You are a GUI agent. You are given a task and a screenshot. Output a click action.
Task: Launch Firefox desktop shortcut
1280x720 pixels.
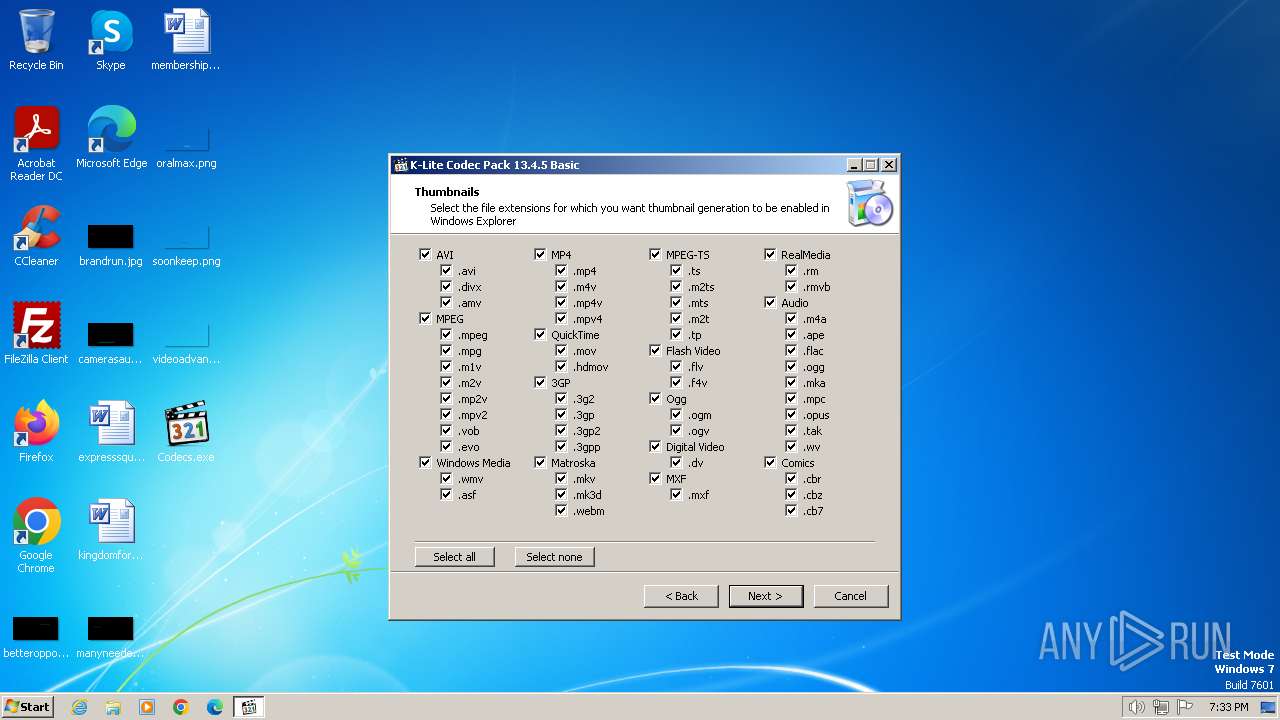pyautogui.click(x=36, y=432)
